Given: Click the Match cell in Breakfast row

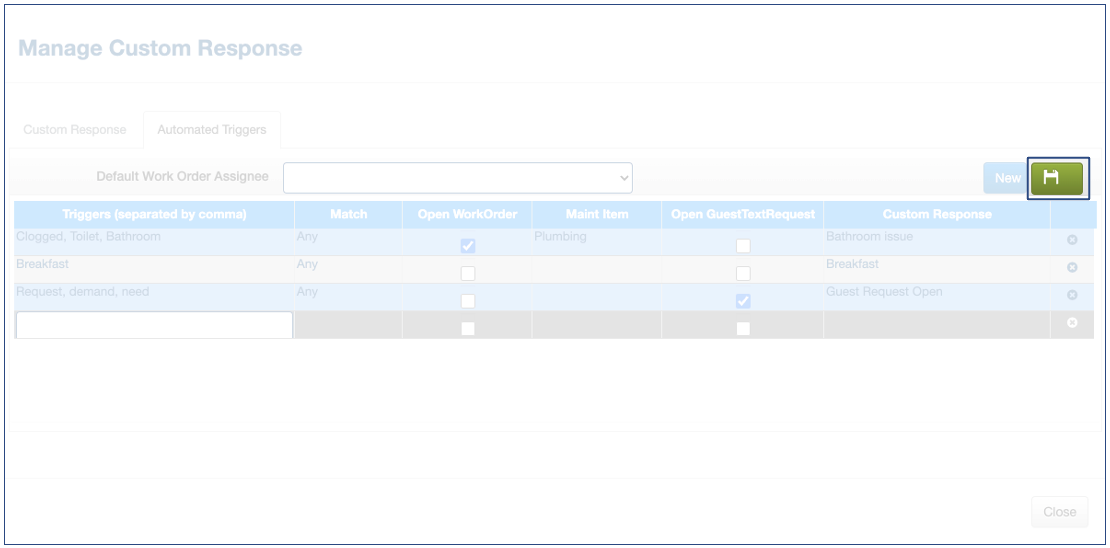Looking at the screenshot, I should (348, 268).
